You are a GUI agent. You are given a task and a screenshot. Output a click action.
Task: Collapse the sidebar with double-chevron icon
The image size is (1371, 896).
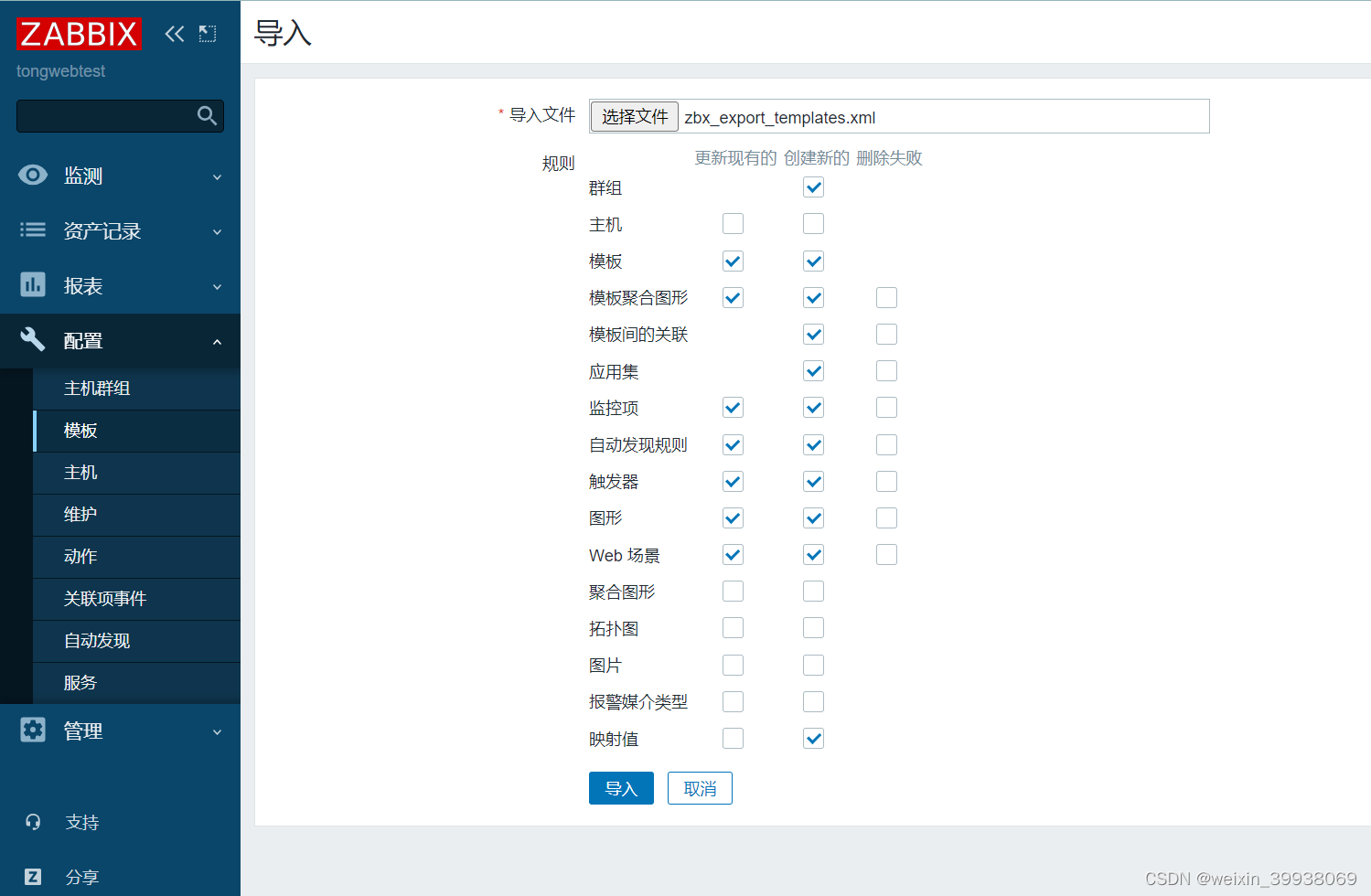coord(175,34)
